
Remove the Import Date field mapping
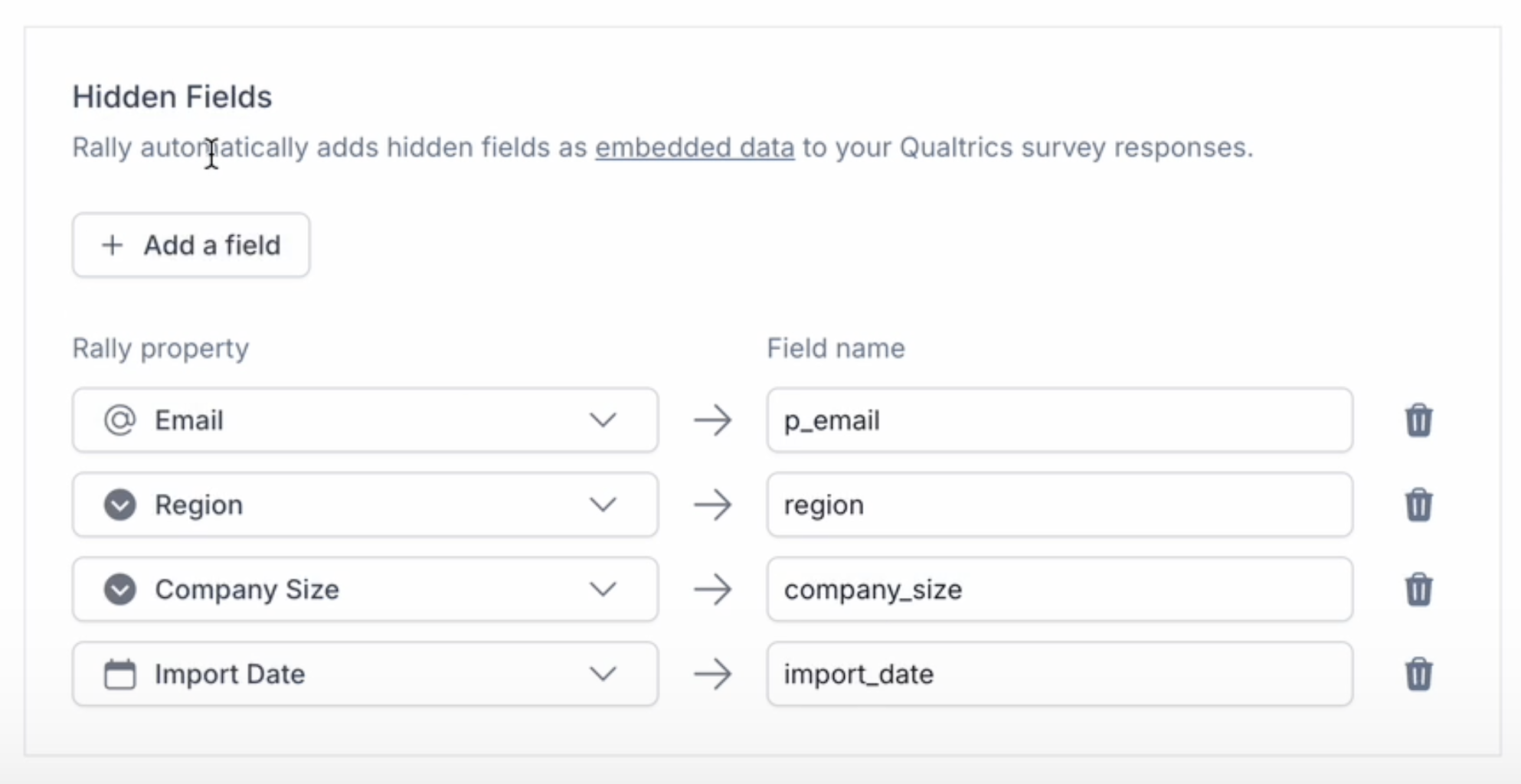pos(1418,675)
